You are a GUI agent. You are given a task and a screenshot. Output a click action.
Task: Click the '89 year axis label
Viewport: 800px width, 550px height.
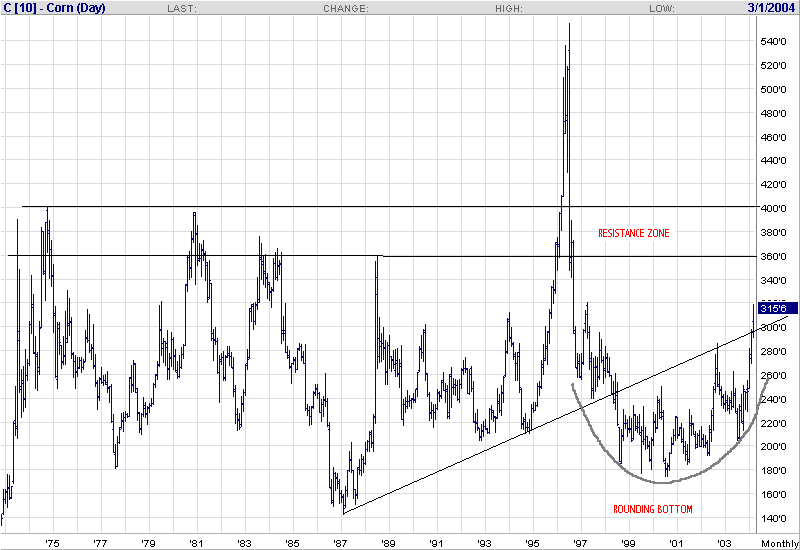(388, 543)
